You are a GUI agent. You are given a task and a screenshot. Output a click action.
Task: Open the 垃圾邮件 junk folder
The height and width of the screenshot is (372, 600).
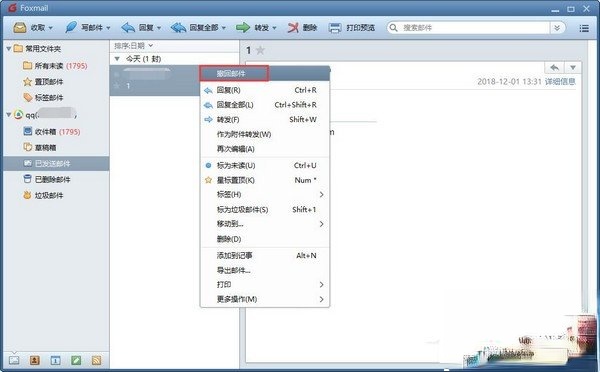point(43,195)
